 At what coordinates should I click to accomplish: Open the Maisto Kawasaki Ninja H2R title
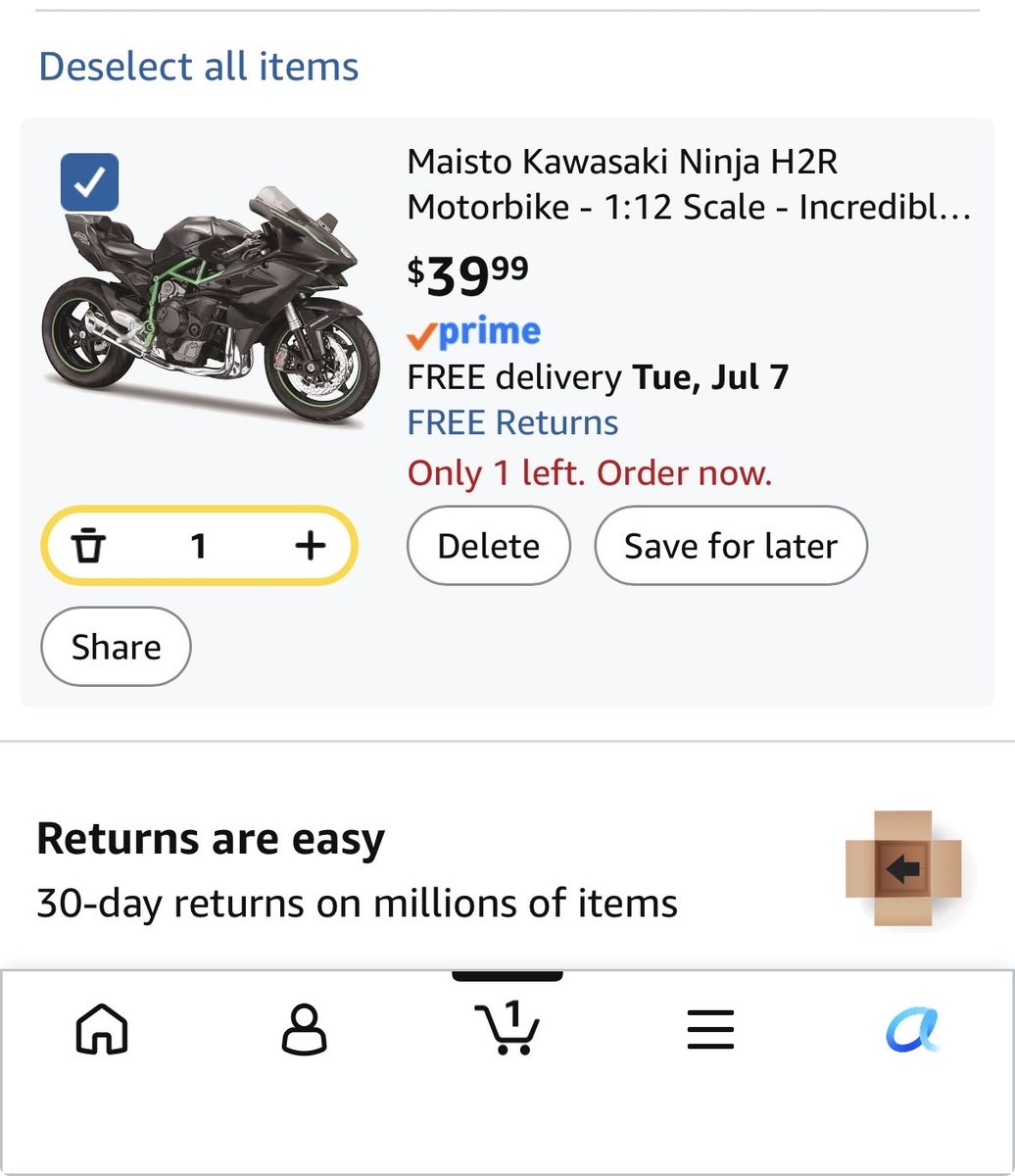point(689,184)
